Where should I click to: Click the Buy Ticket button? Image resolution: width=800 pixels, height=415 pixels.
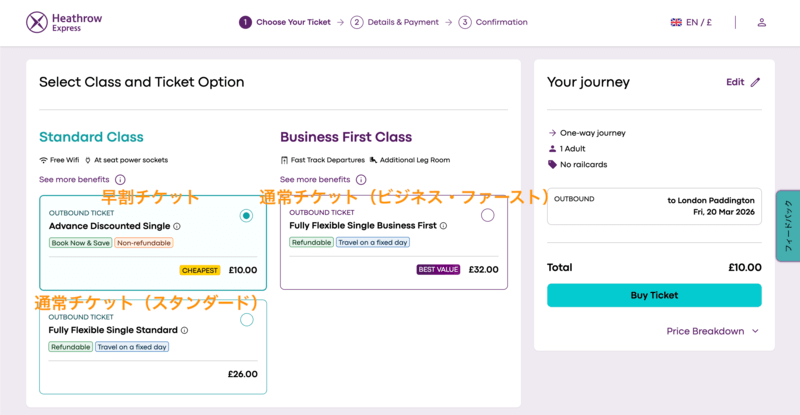point(654,295)
